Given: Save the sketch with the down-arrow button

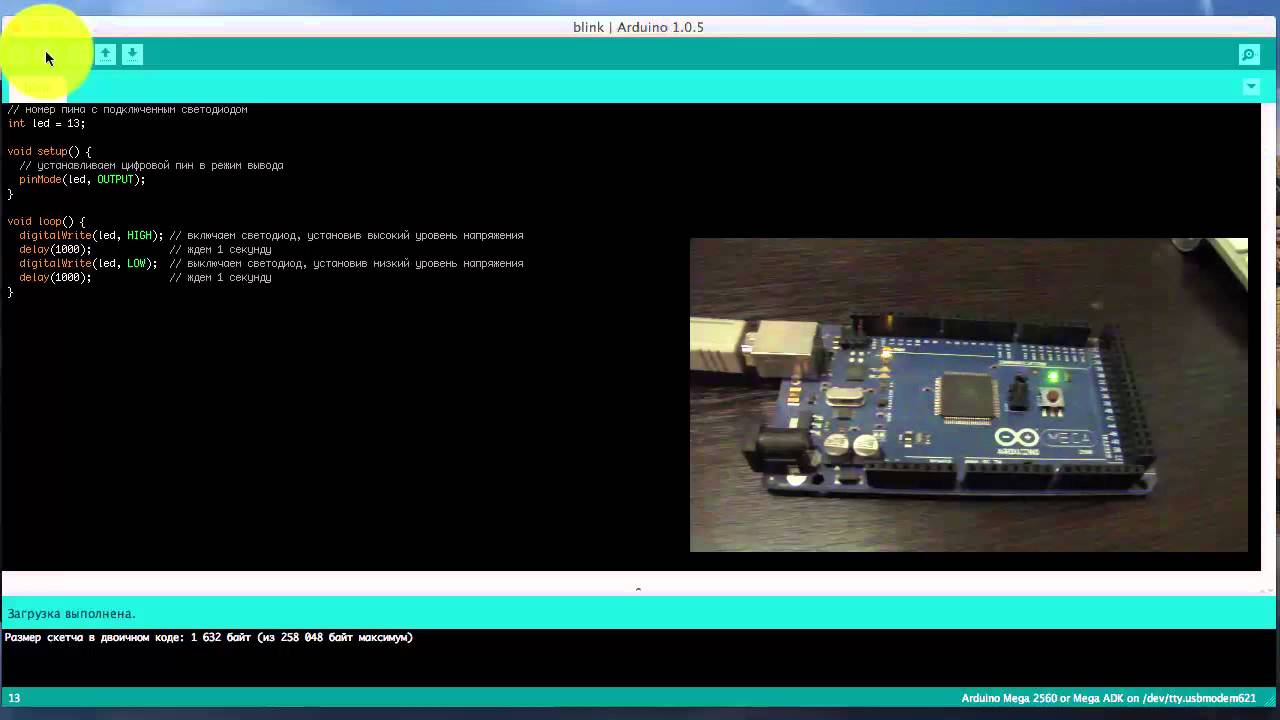Looking at the screenshot, I should pos(132,54).
